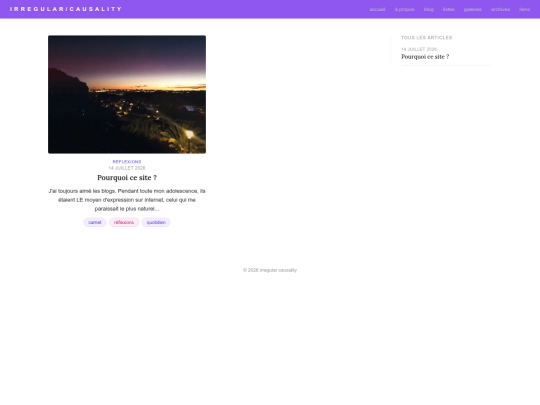Click the footer © 2026 irregular causality
Image resolution: width=540 pixels, height=405 pixels.
270,270
